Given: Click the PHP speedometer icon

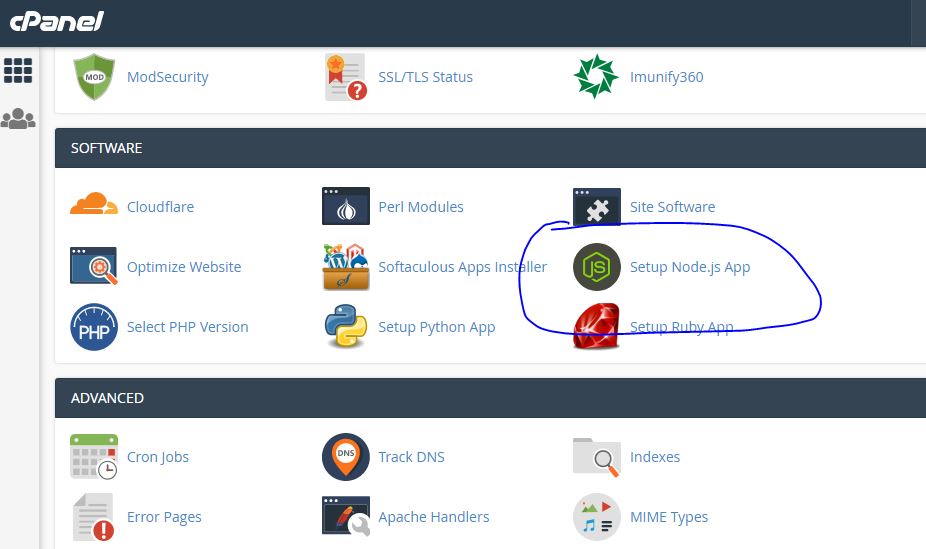Looking at the screenshot, I should (94, 327).
